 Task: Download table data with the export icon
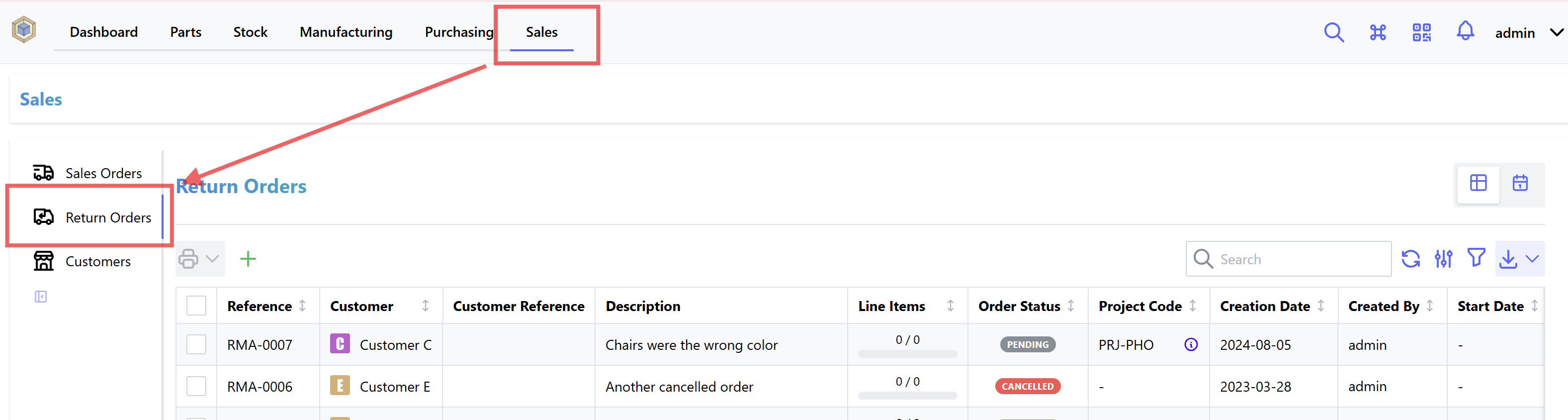coord(1508,258)
